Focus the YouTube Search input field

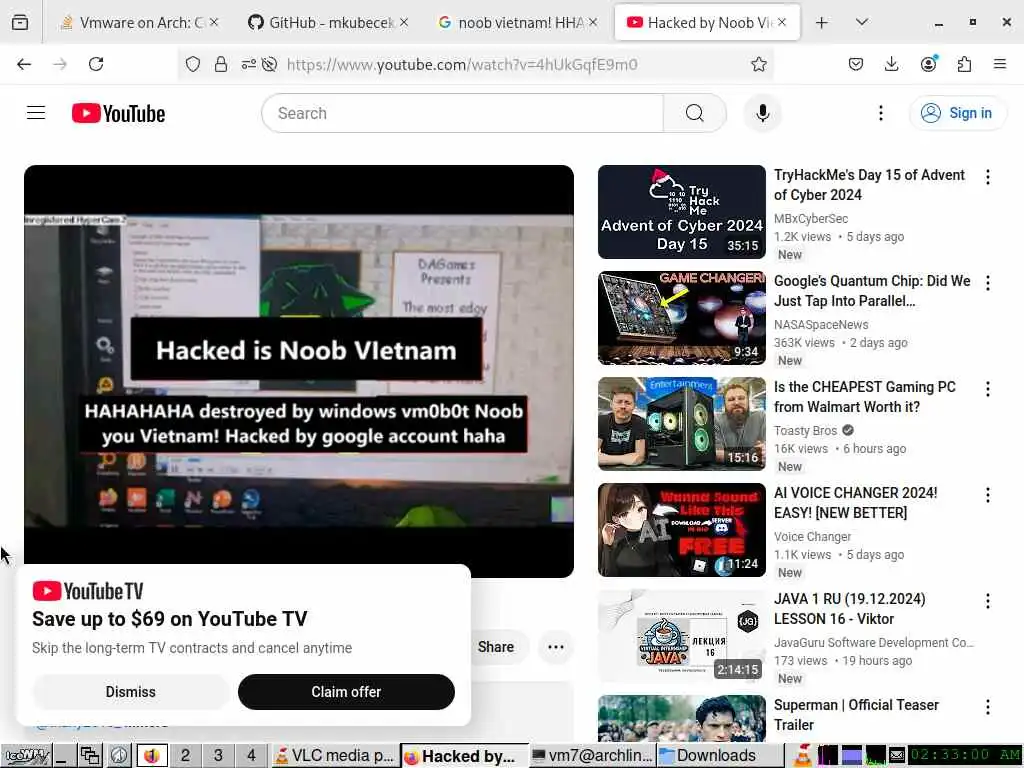click(462, 113)
